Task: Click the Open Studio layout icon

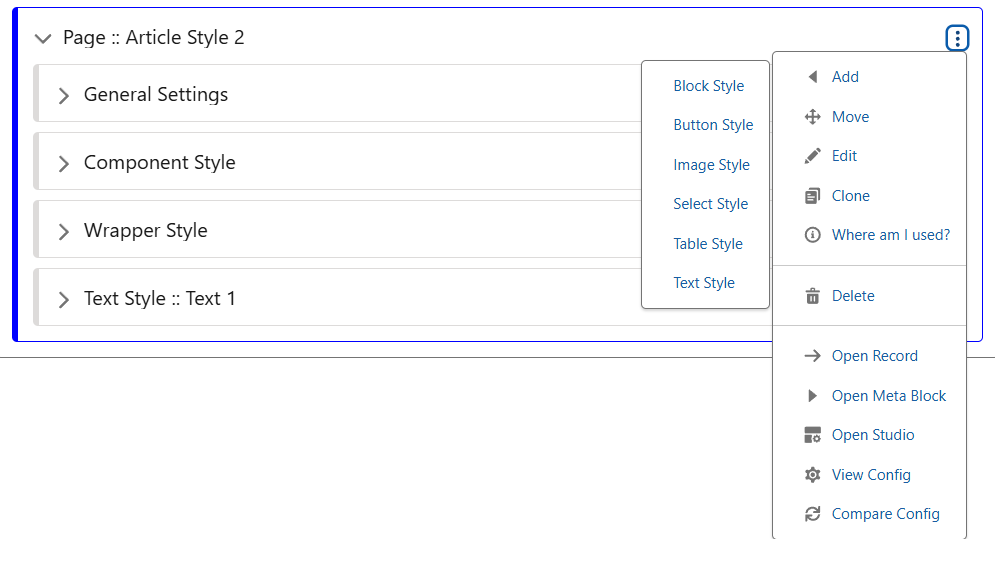Action: pos(813,435)
